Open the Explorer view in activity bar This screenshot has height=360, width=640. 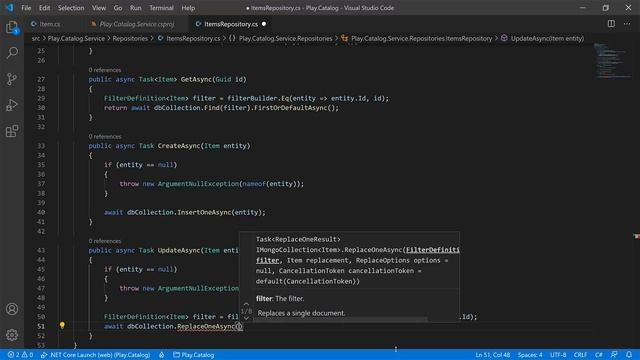[12, 27]
